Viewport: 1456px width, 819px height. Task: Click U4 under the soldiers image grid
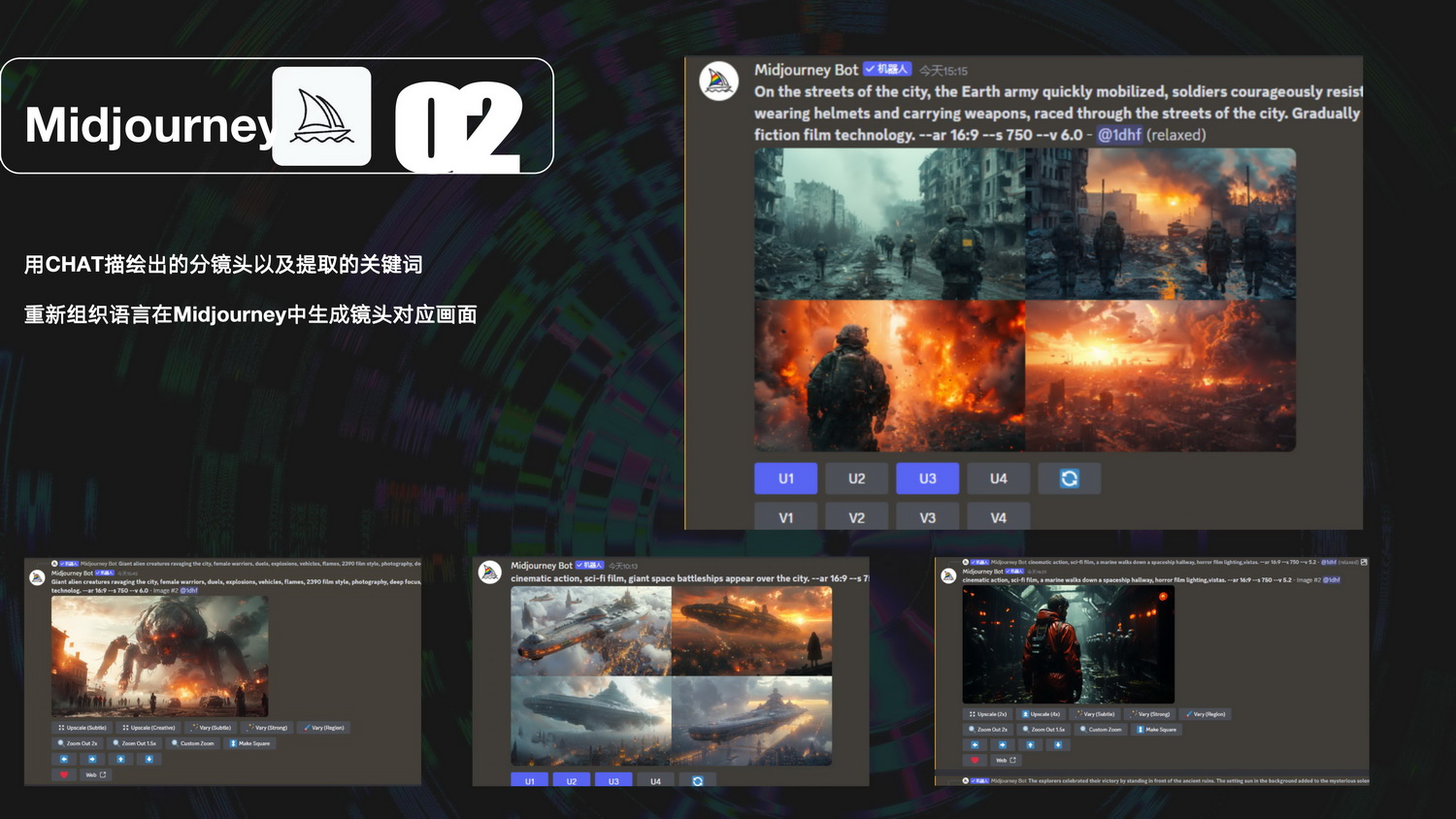999,478
